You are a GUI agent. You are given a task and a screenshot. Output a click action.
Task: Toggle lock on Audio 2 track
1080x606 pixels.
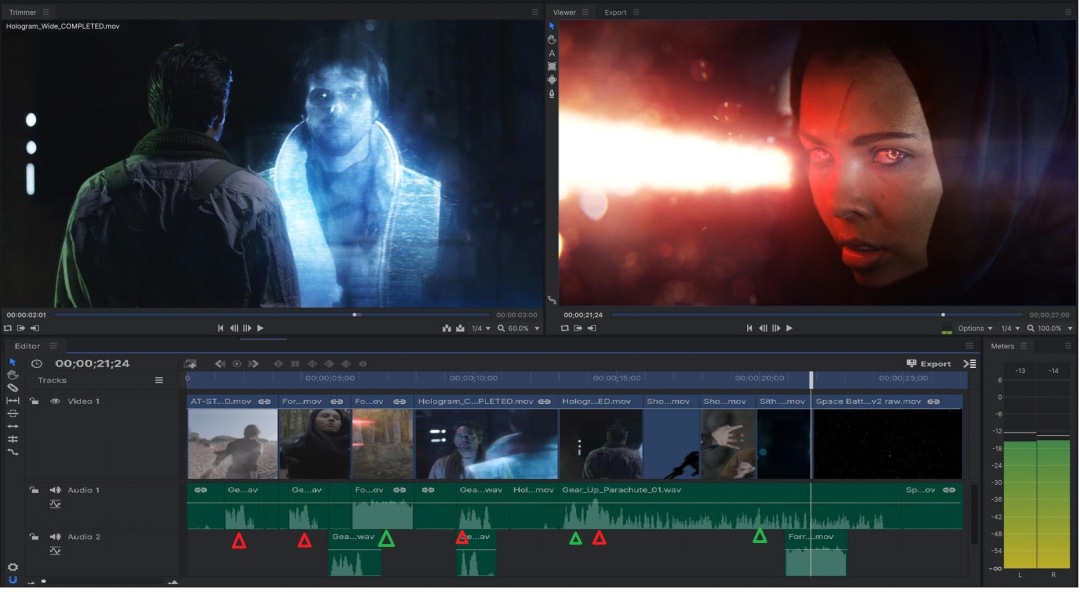pos(34,536)
